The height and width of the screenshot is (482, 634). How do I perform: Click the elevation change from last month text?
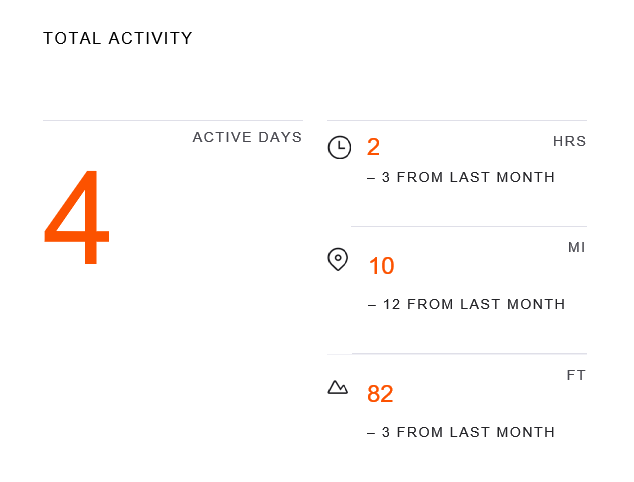pos(461,432)
